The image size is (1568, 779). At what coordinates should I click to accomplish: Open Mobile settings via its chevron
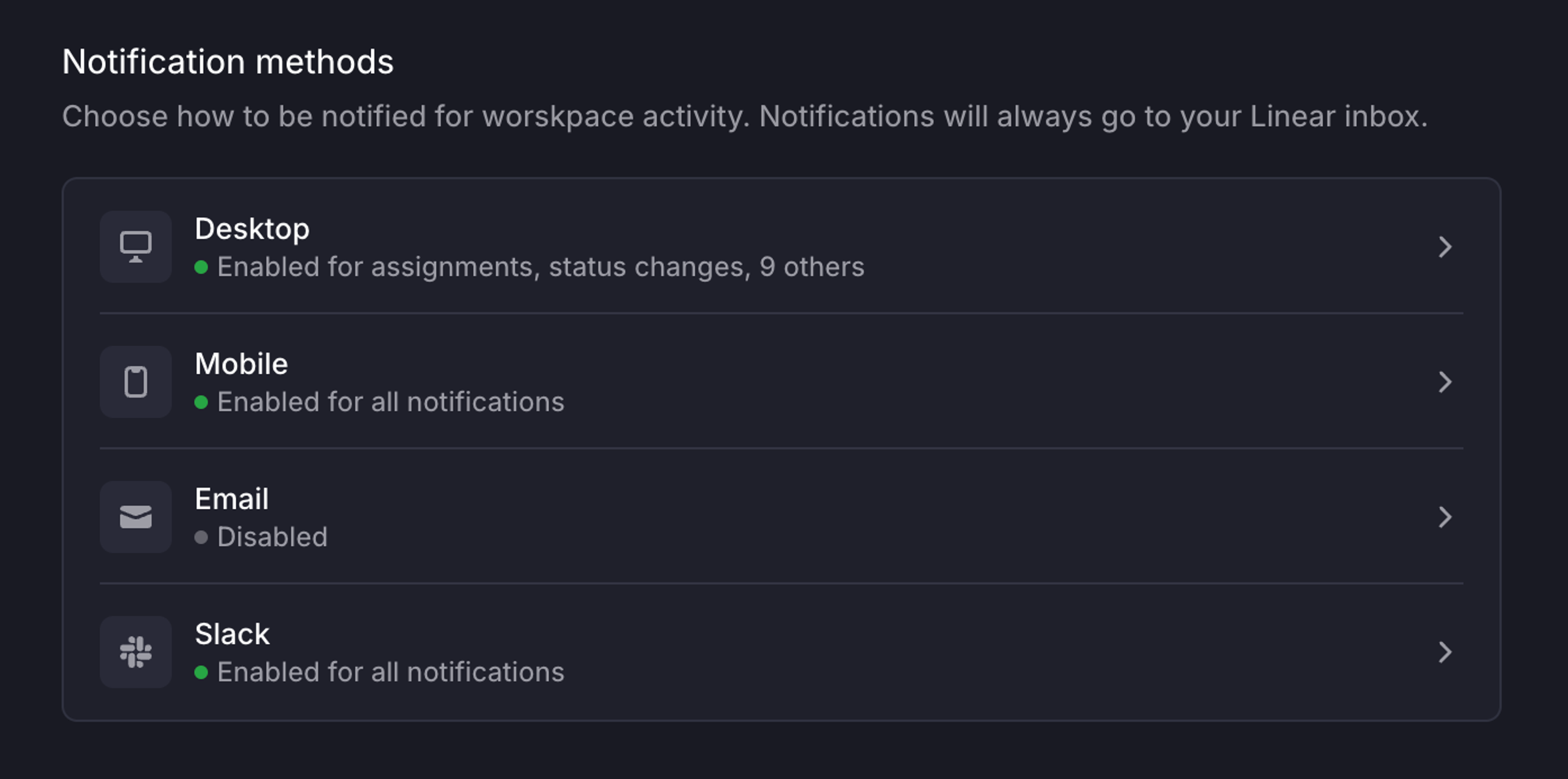[1445, 382]
